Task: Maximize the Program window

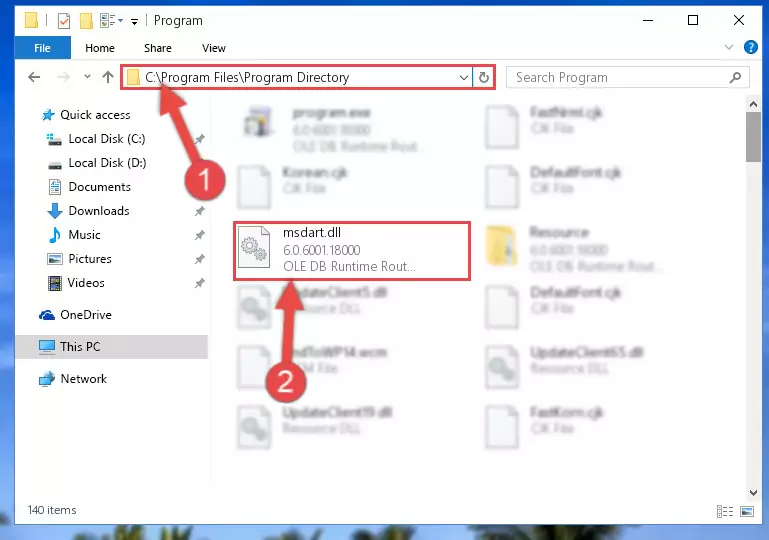Action: (692, 21)
